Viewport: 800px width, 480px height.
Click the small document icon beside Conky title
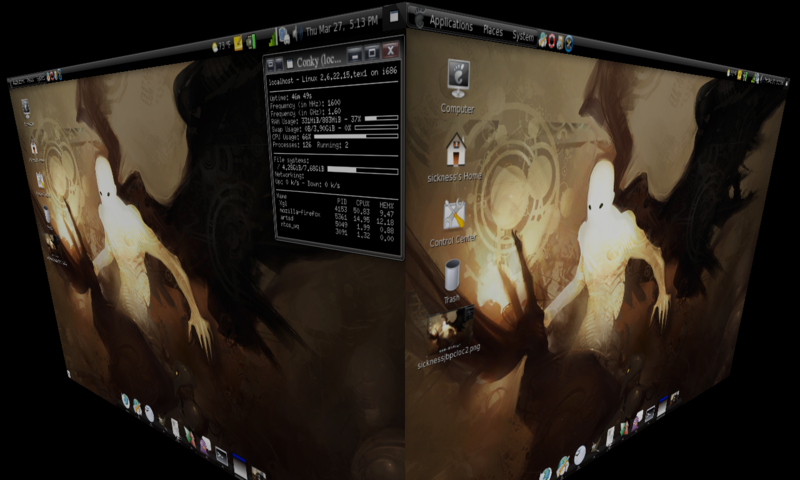coord(290,63)
